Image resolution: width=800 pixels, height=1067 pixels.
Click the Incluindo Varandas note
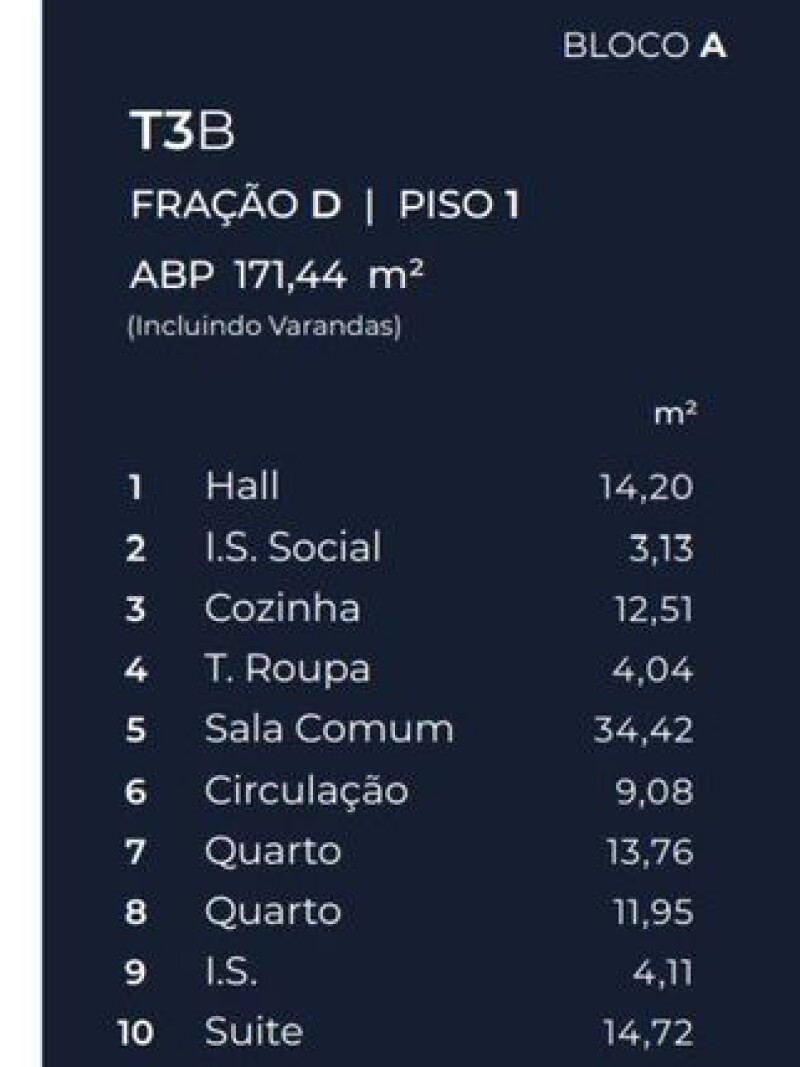pos(265,328)
